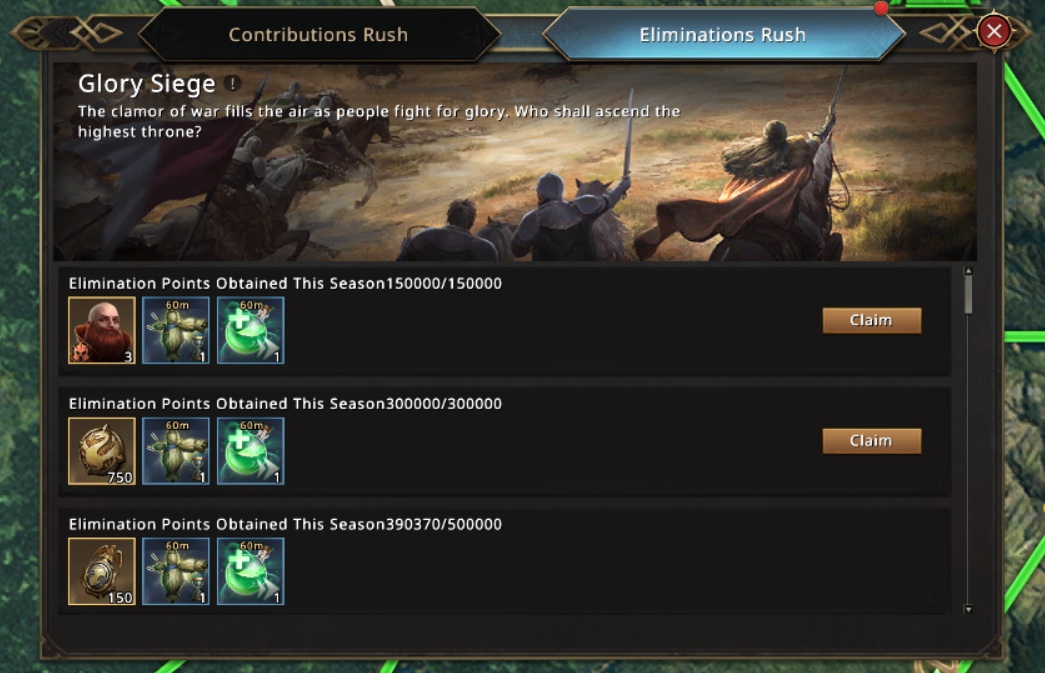1045x673 pixels.
Task: Claim the 300000 elimination points reward
Action: 871,441
